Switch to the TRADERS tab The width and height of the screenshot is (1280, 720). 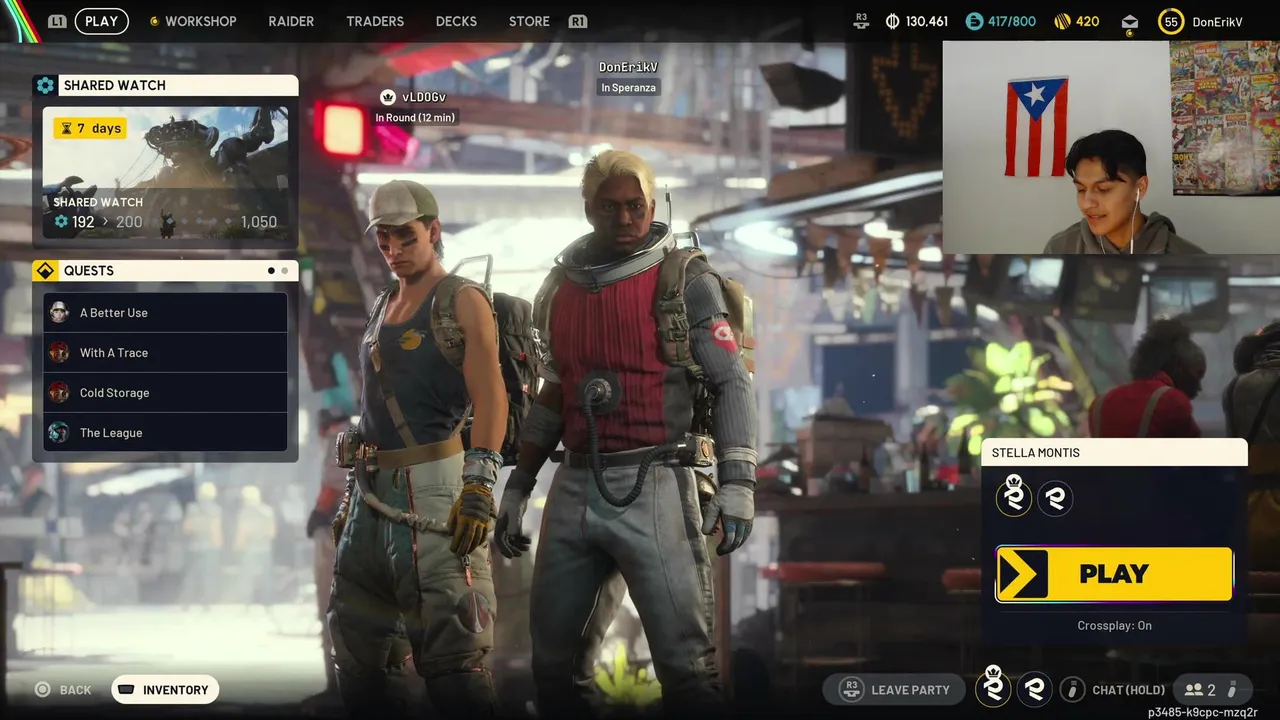(375, 21)
